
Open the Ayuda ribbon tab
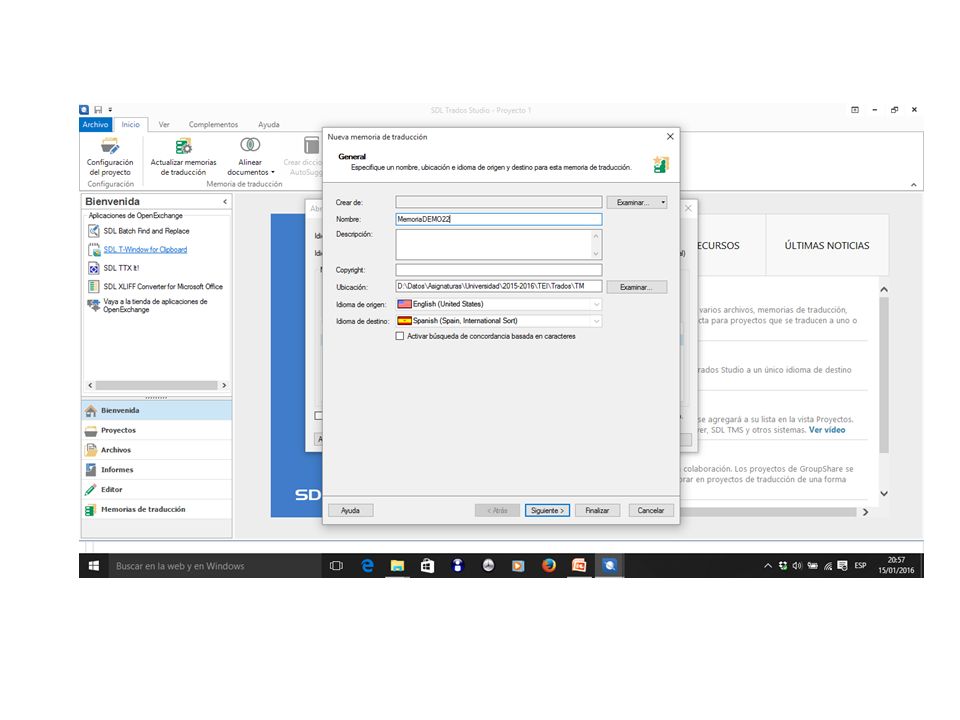pyautogui.click(x=269, y=124)
